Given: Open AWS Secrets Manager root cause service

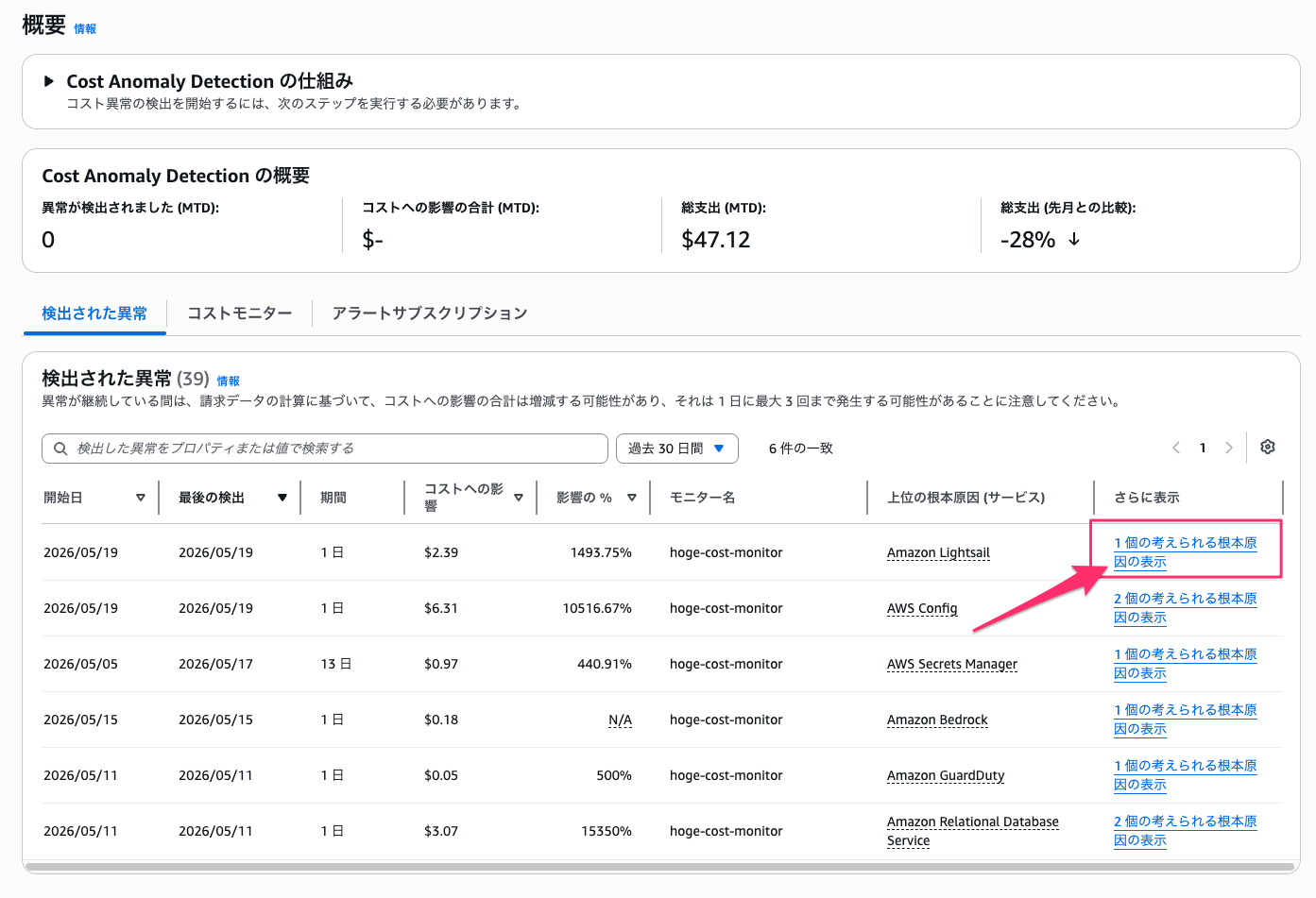Looking at the screenshot, I should pos(952,664).
